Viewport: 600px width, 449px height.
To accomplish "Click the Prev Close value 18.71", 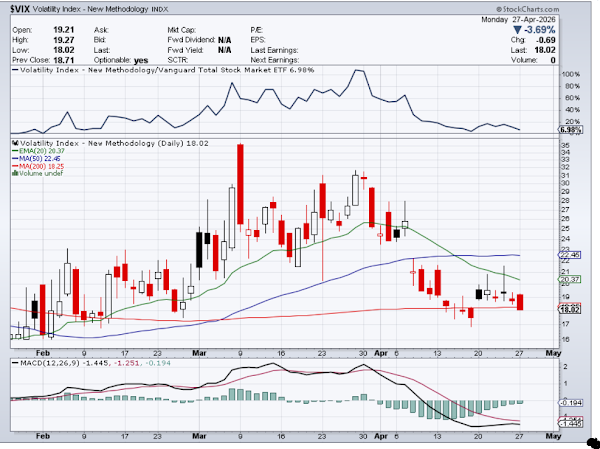I will (x=64, y=60).
